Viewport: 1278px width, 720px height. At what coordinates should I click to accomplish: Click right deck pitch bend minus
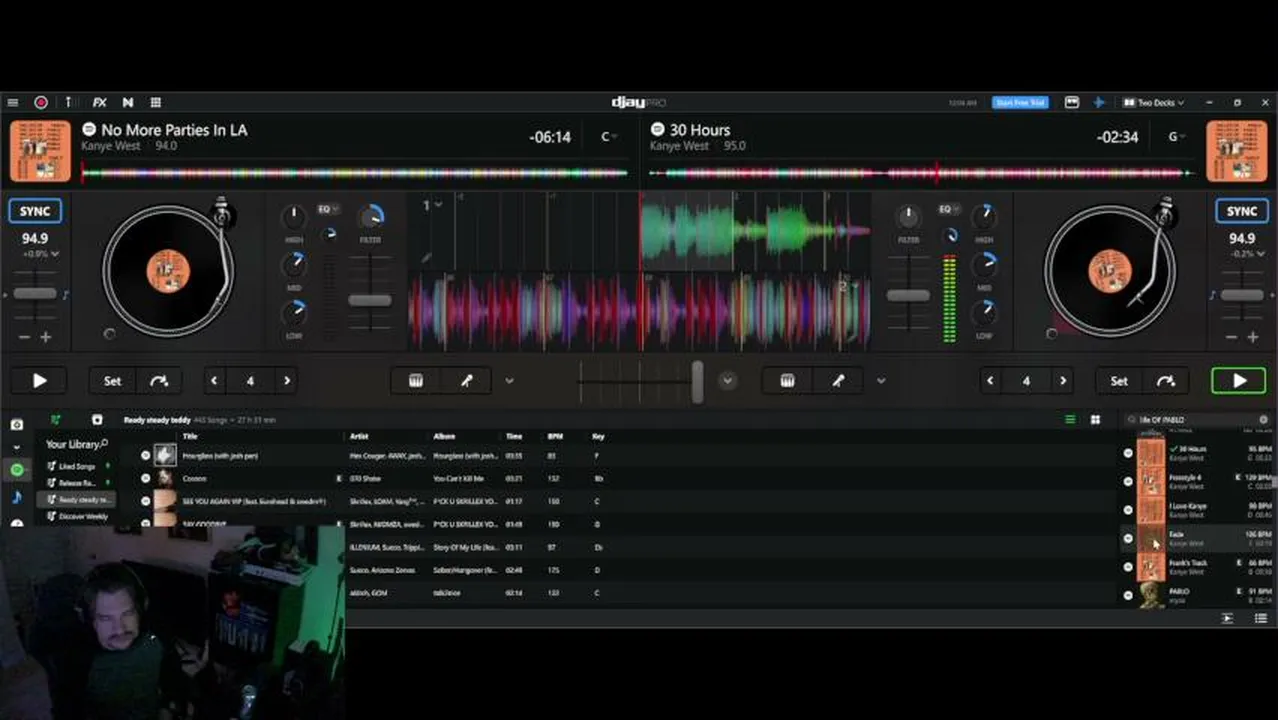pyautogui.click(x=1232, y=338)
